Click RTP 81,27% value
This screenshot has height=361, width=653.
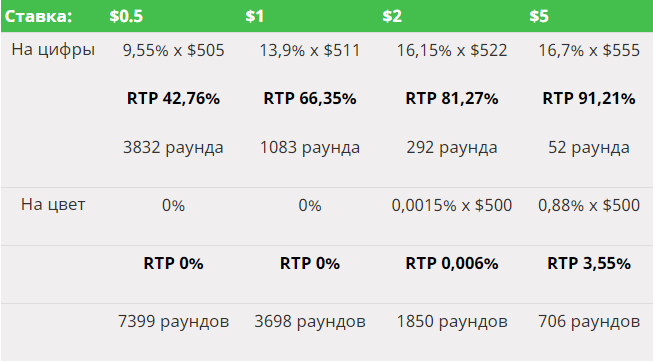tap(452, 99)
